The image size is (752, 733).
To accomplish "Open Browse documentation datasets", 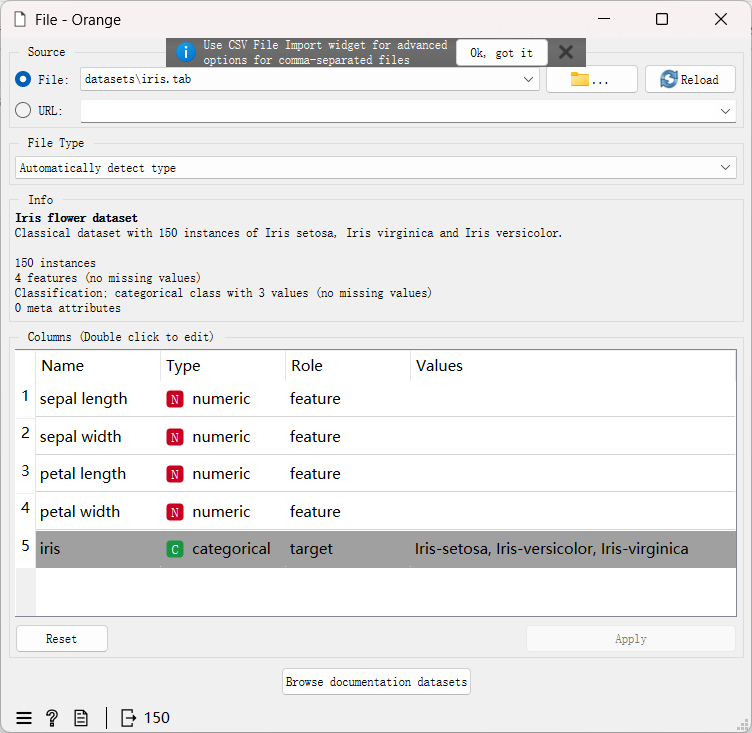I will (376, 681).
